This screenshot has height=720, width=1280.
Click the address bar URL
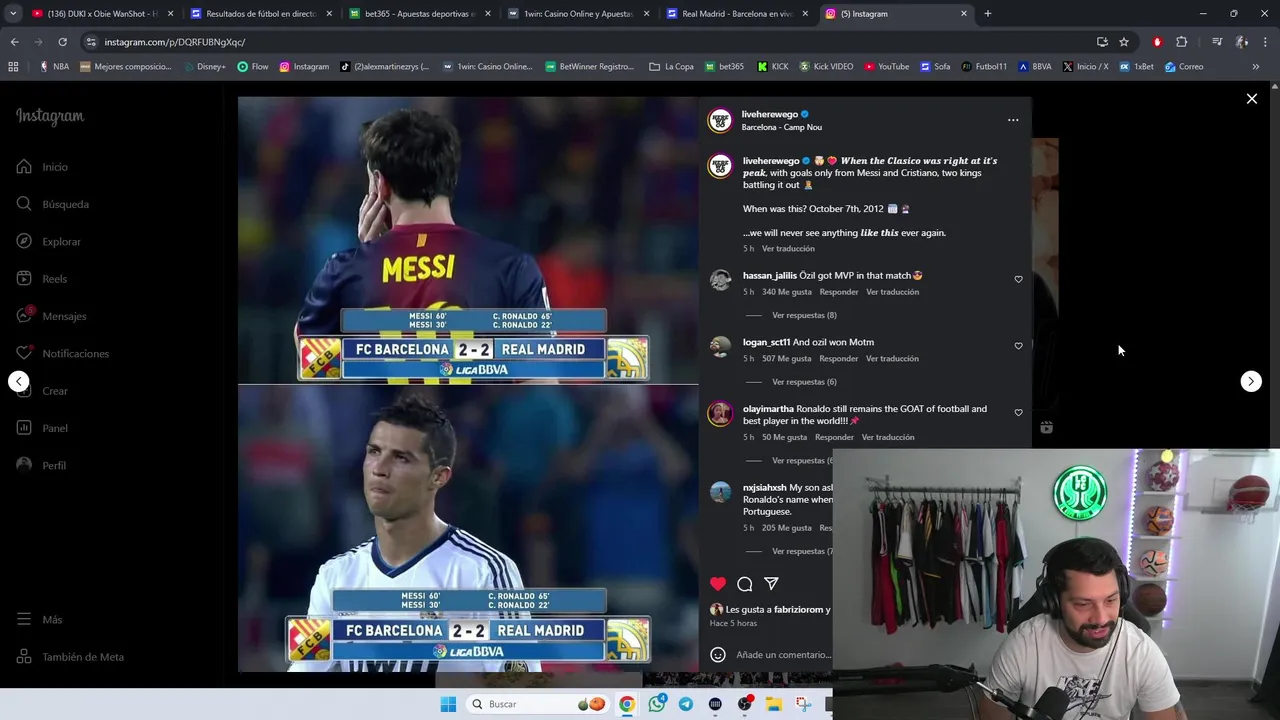(175, 42)
